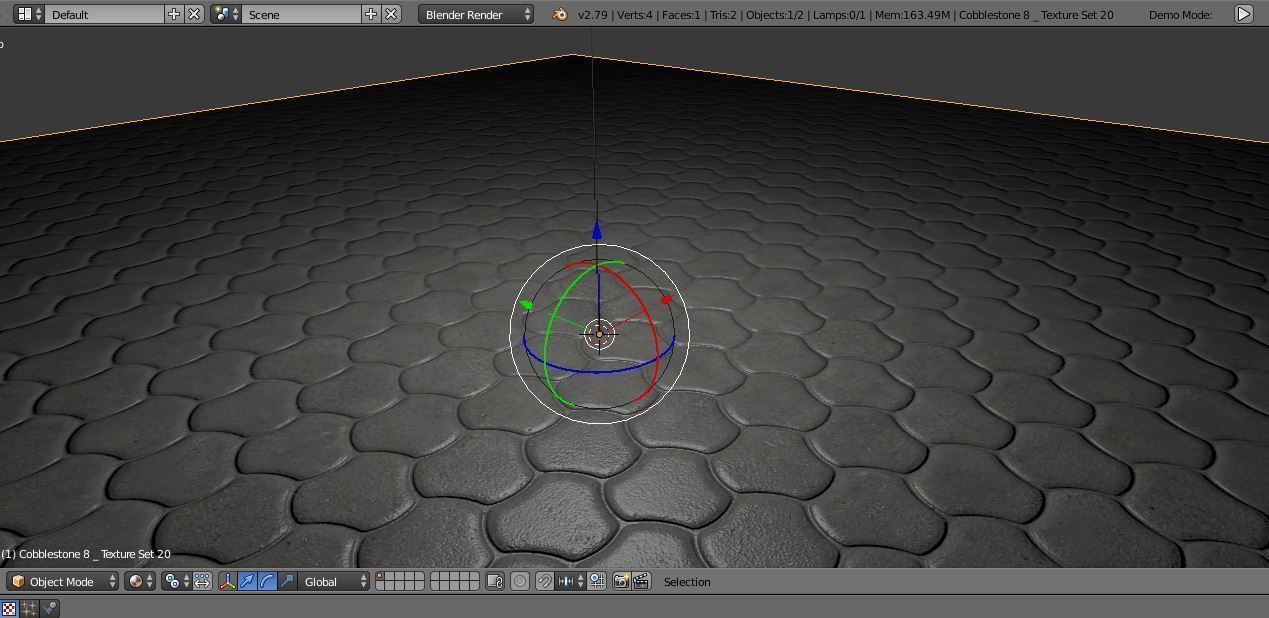The width and height of the screenshot is (1269, 618).
Task: Open the Blender Render engine dropdown
Action: (476, 14)
